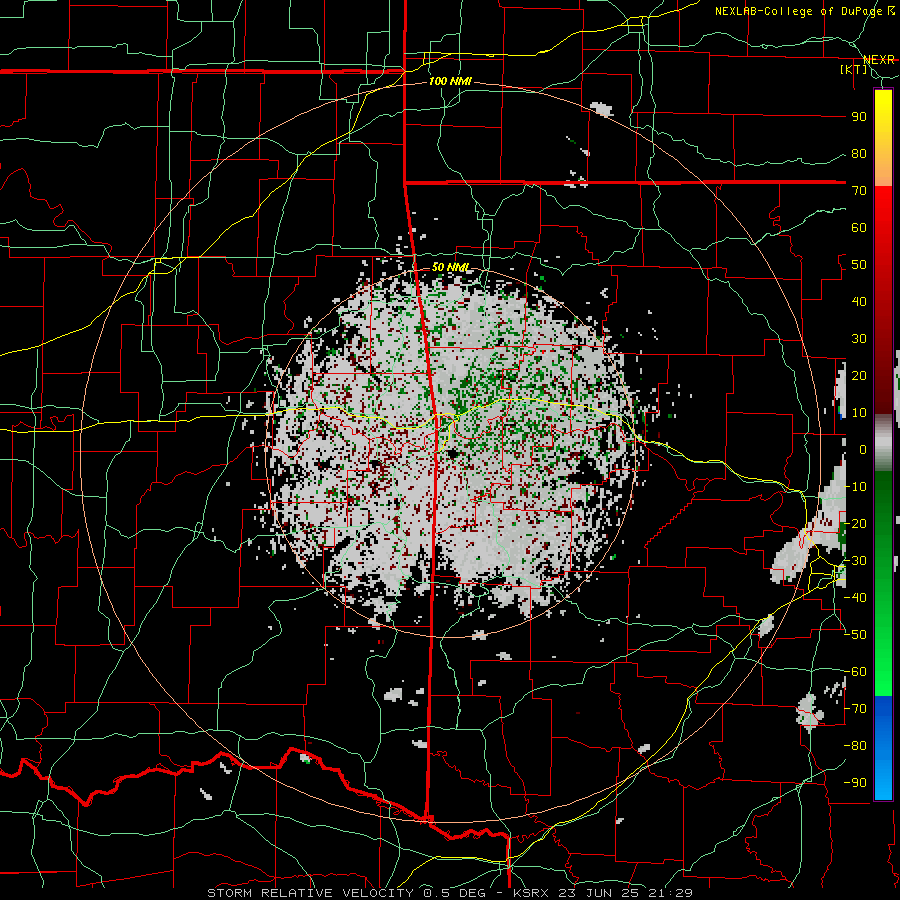Click the gray zero-velocity band of the color bar
The height and width of the screenshot is (900, 900).
pyautogui.click(x=883, y=443)
